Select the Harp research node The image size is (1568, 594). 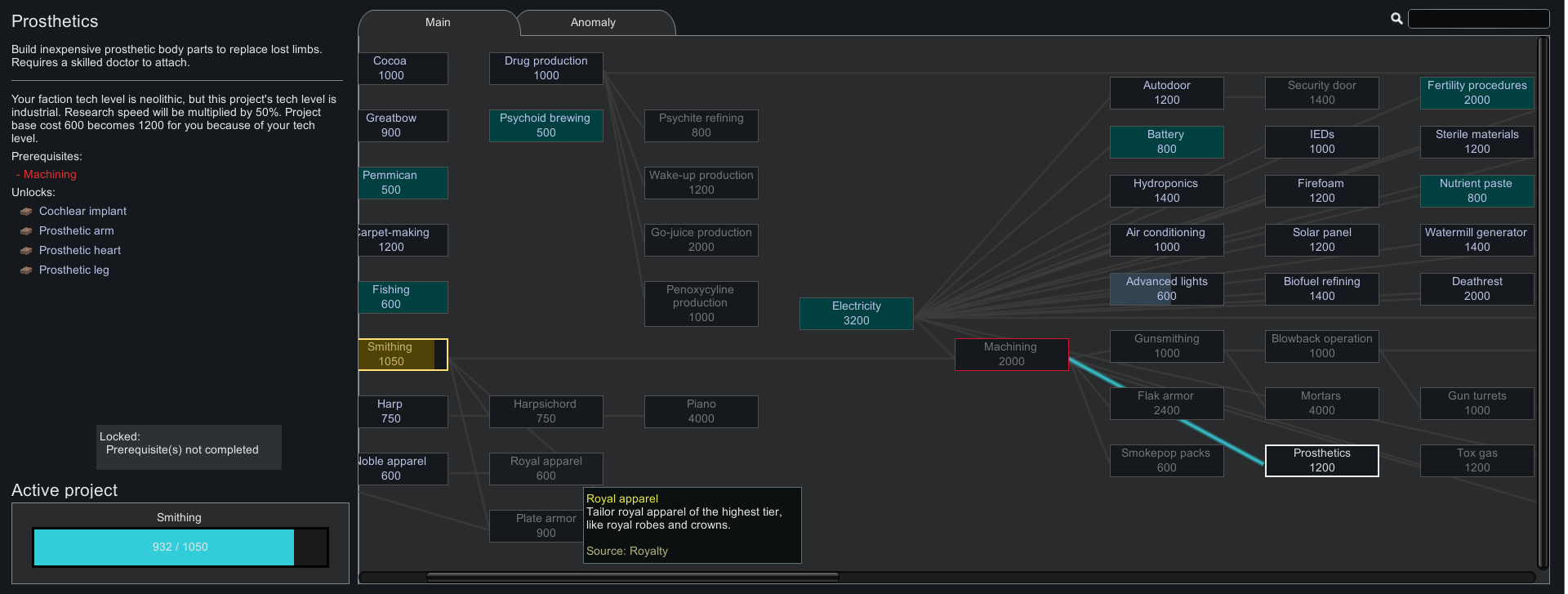403,412
